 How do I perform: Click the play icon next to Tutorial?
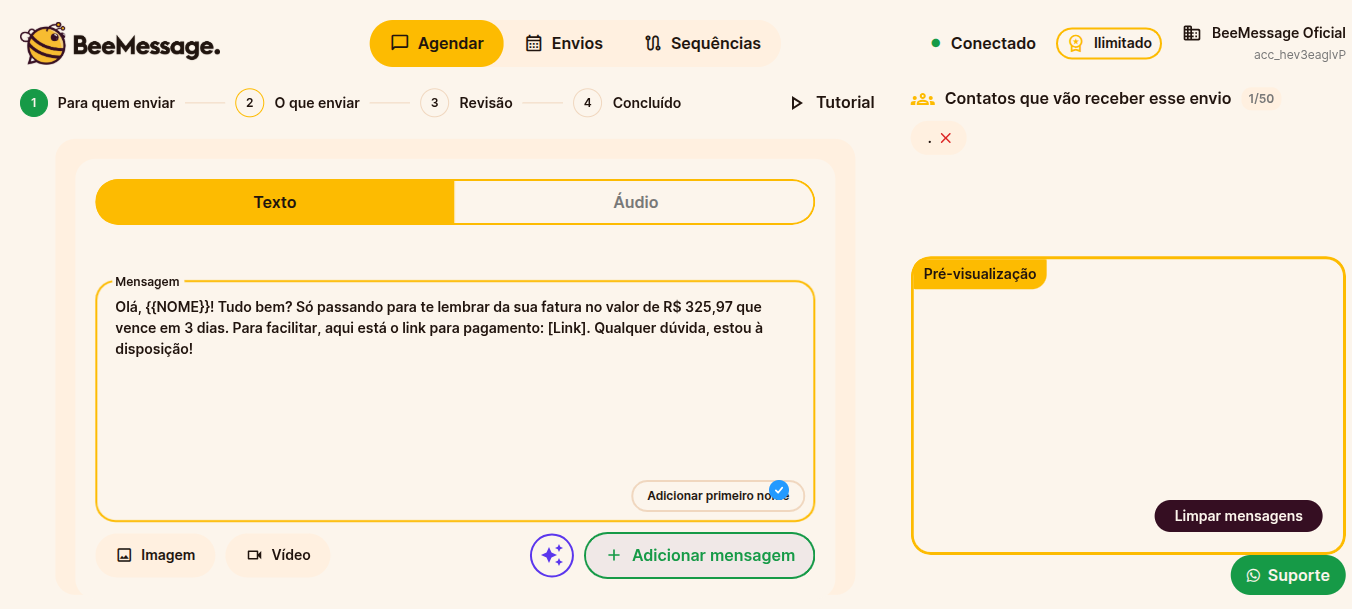click(797, 103)
